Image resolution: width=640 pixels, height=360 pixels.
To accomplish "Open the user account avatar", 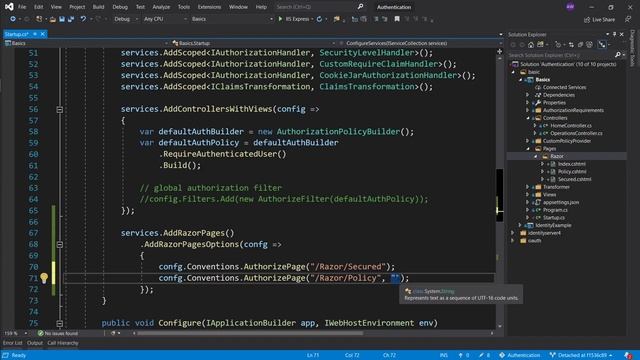I will [570, 7].
